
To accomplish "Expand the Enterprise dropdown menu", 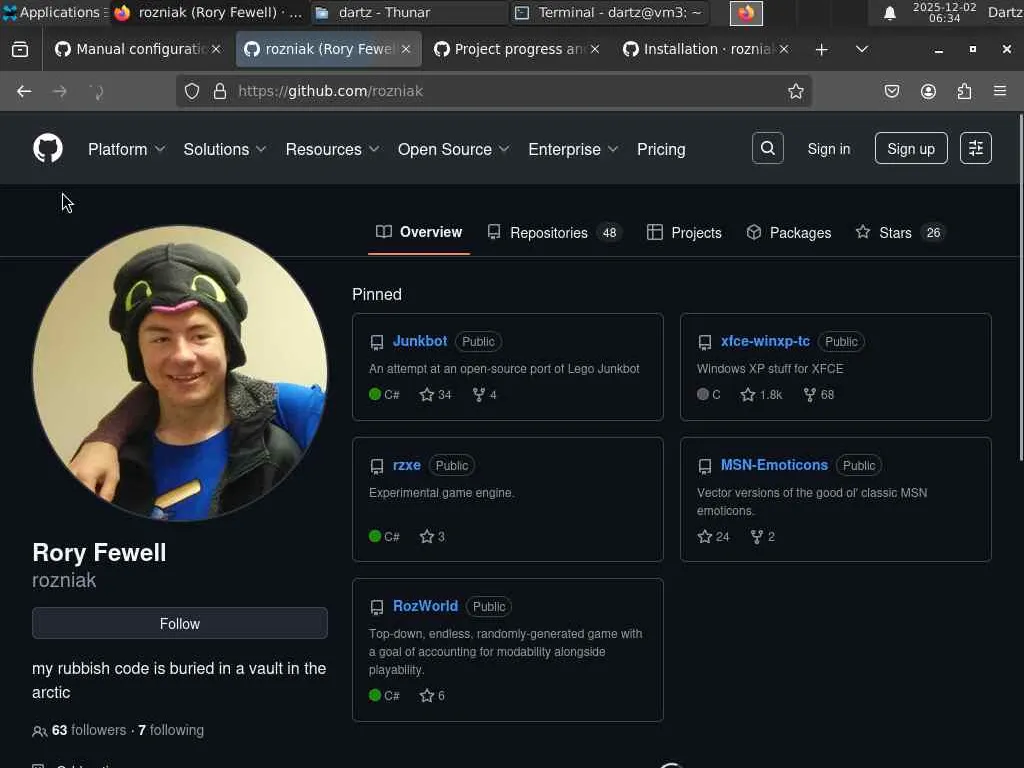I will pos(573,150).
